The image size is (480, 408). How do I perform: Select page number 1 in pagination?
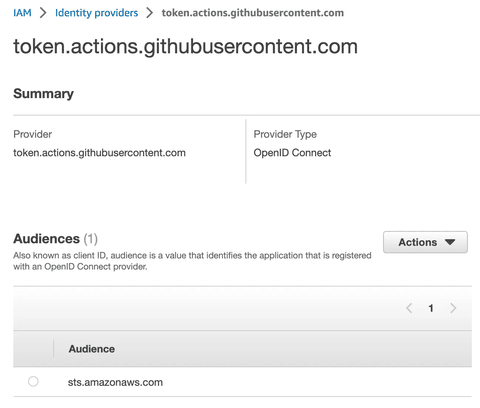coord(431,308)
